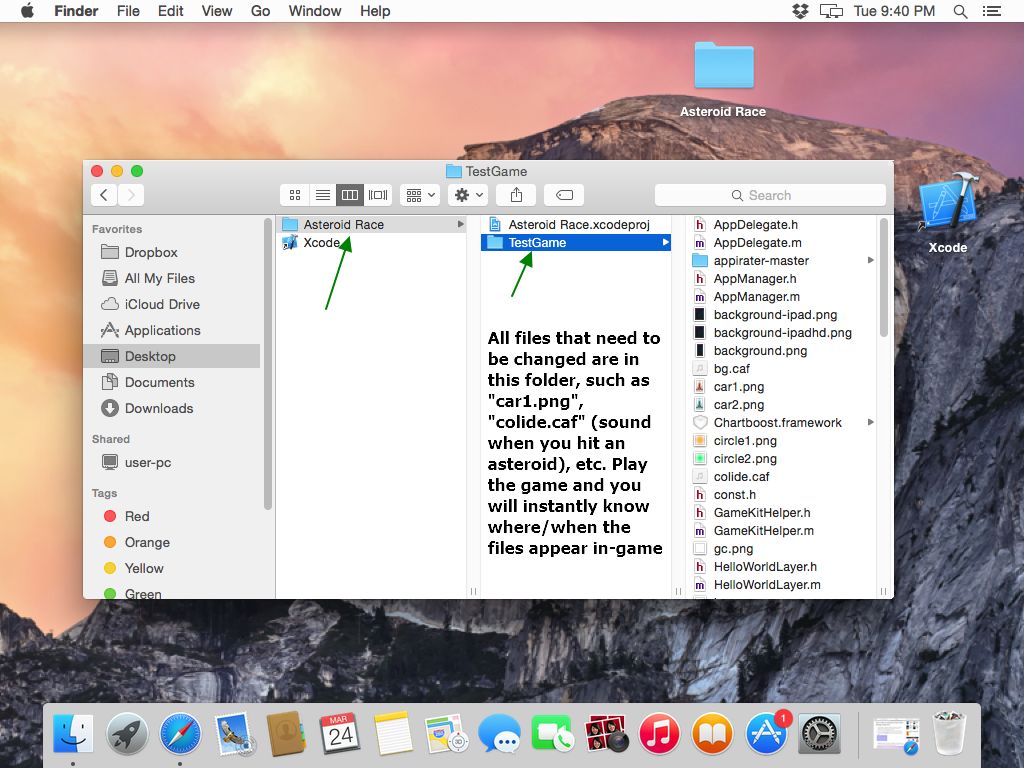
Task: Go back with the left arrow button
Action: pyautogui.click(x=104, y=195)
